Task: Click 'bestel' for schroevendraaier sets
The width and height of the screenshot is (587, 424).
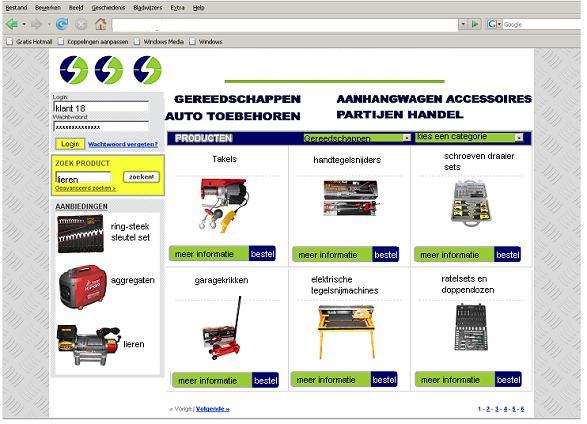Action: (x=507, y=254)
